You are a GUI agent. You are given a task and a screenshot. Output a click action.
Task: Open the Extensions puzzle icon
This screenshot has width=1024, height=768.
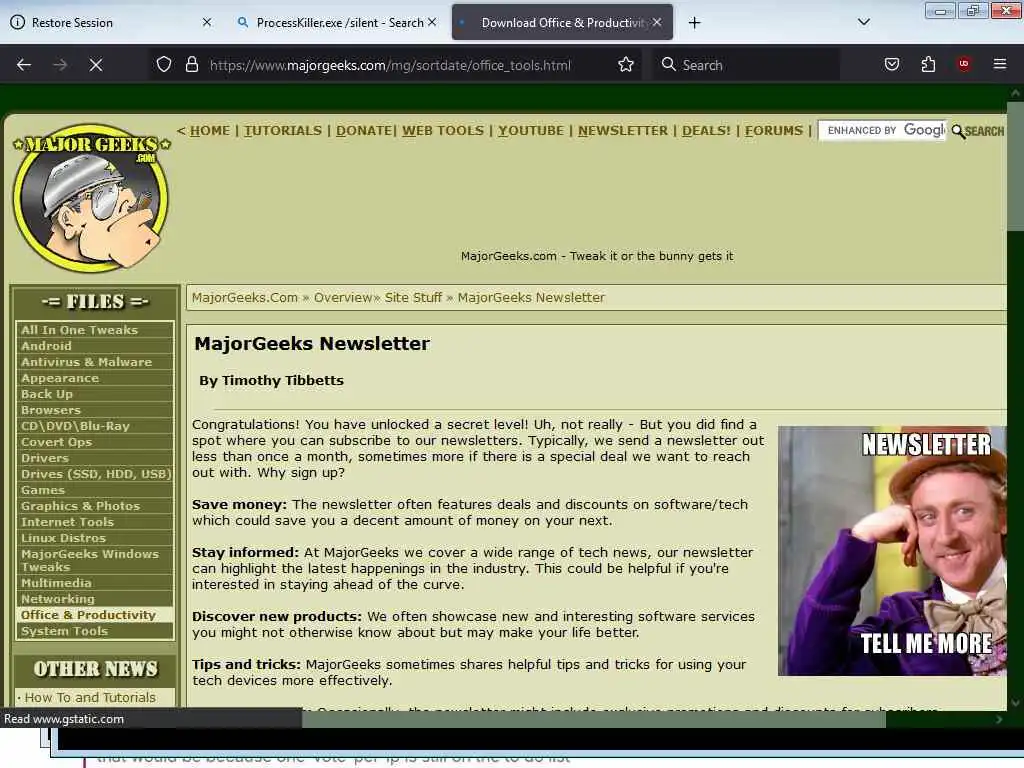click(x=928, y=64)
